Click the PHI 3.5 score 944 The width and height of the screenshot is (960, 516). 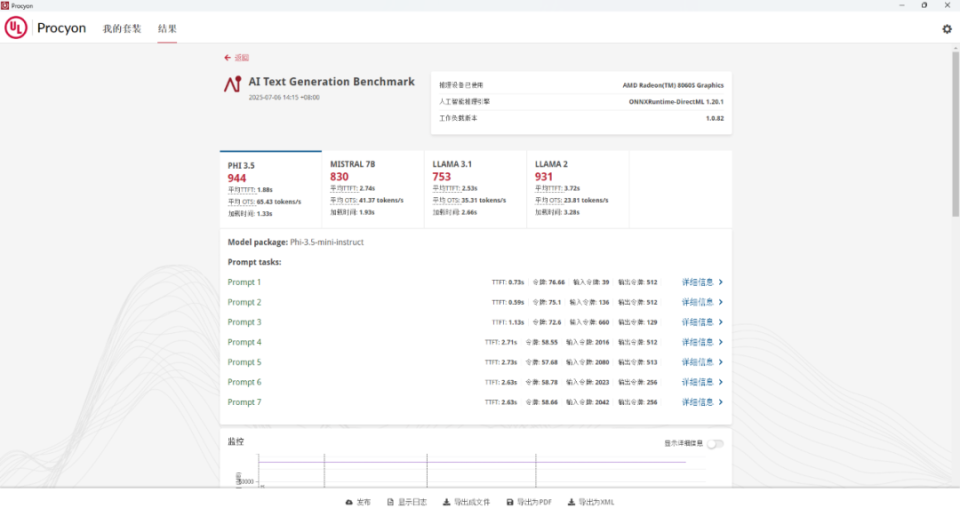pos(237,178)
